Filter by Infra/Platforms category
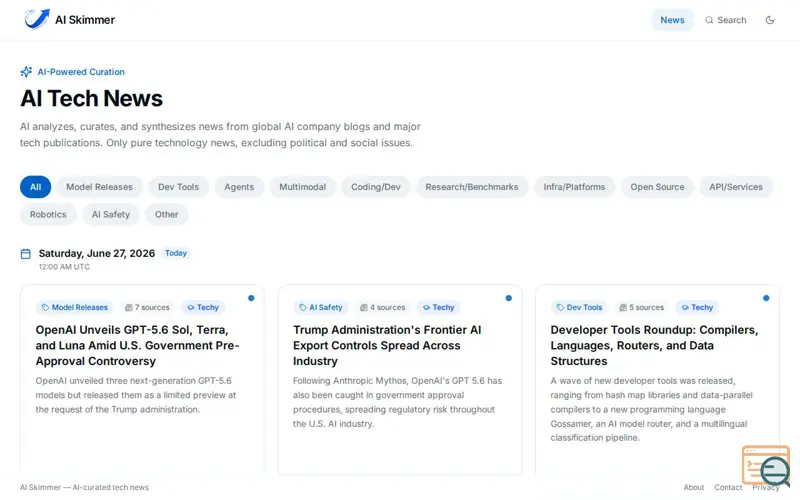The image size is (800, 500). (574, 187)
